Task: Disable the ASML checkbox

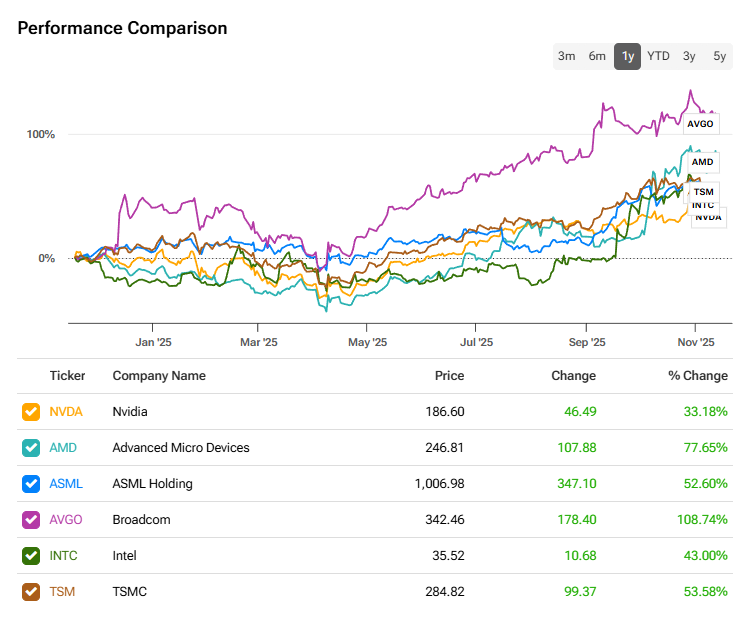Action: tap(31, 484)
